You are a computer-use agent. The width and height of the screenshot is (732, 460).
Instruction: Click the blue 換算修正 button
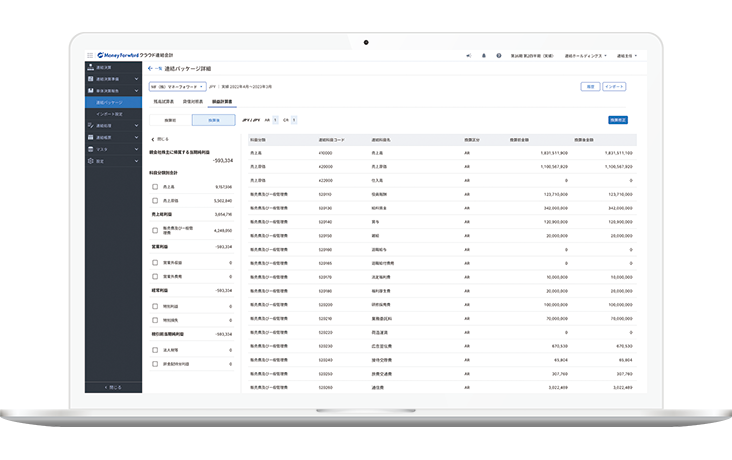(618, 120)
